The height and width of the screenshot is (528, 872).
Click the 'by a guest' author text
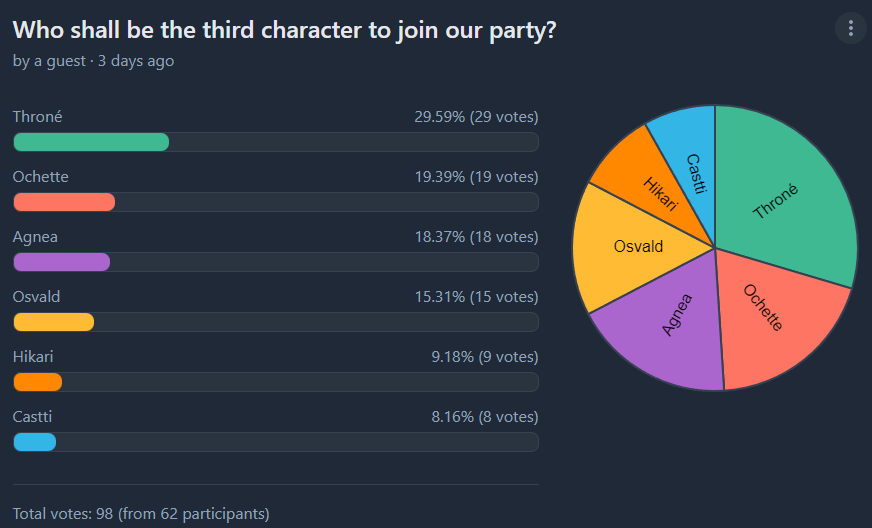[x=49, y=61]
